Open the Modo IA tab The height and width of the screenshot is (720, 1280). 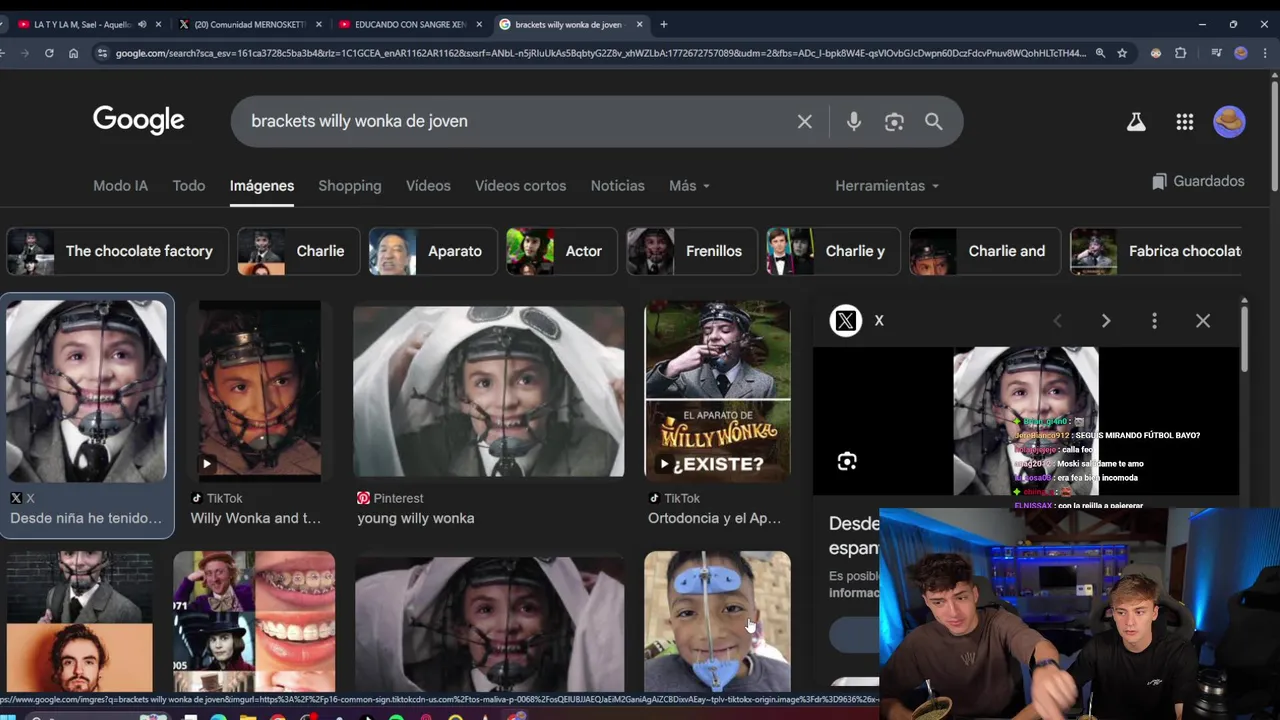pyautogui.click(x=120, y=186)
